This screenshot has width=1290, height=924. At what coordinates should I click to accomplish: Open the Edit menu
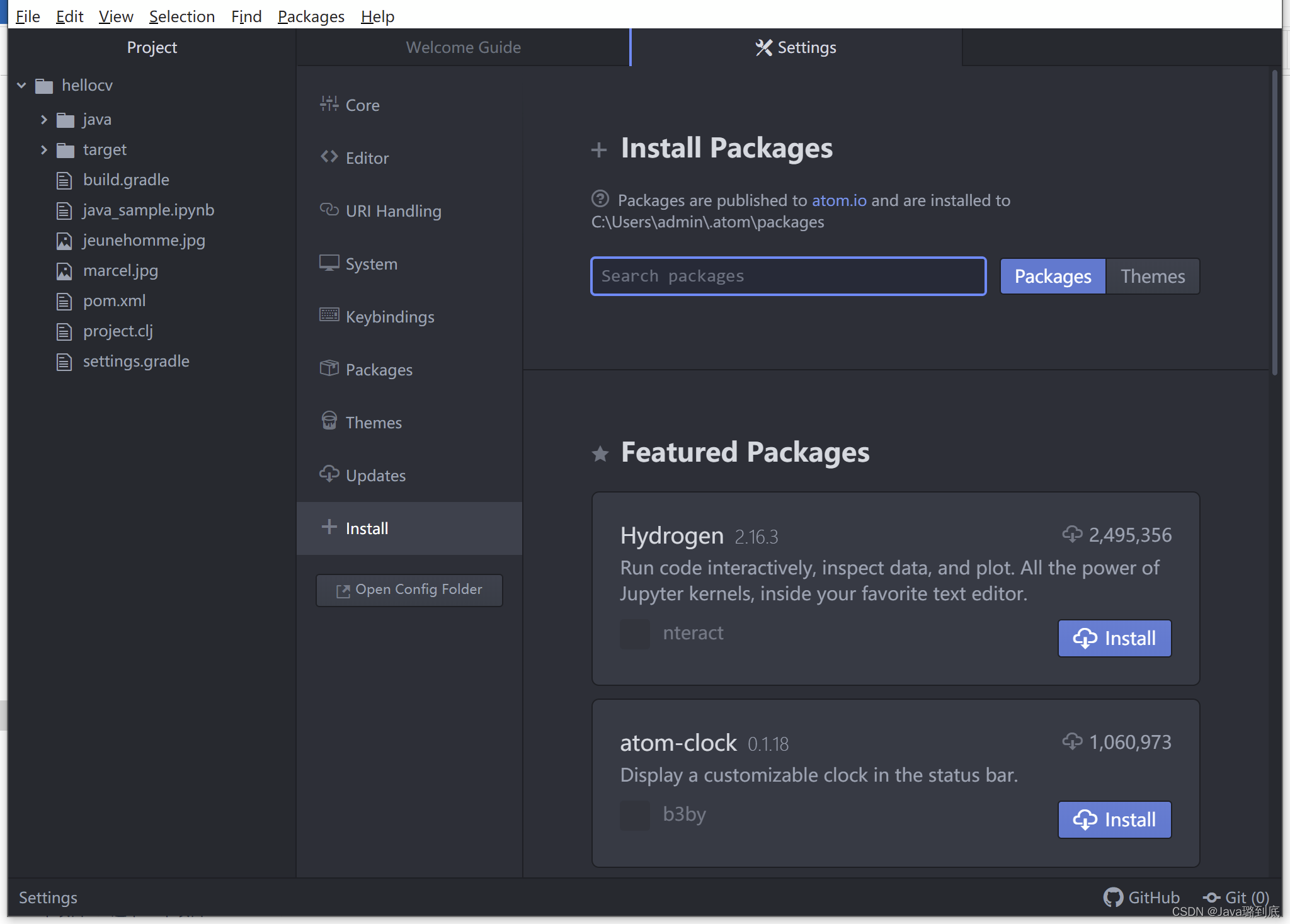click(x=69, y=16)
